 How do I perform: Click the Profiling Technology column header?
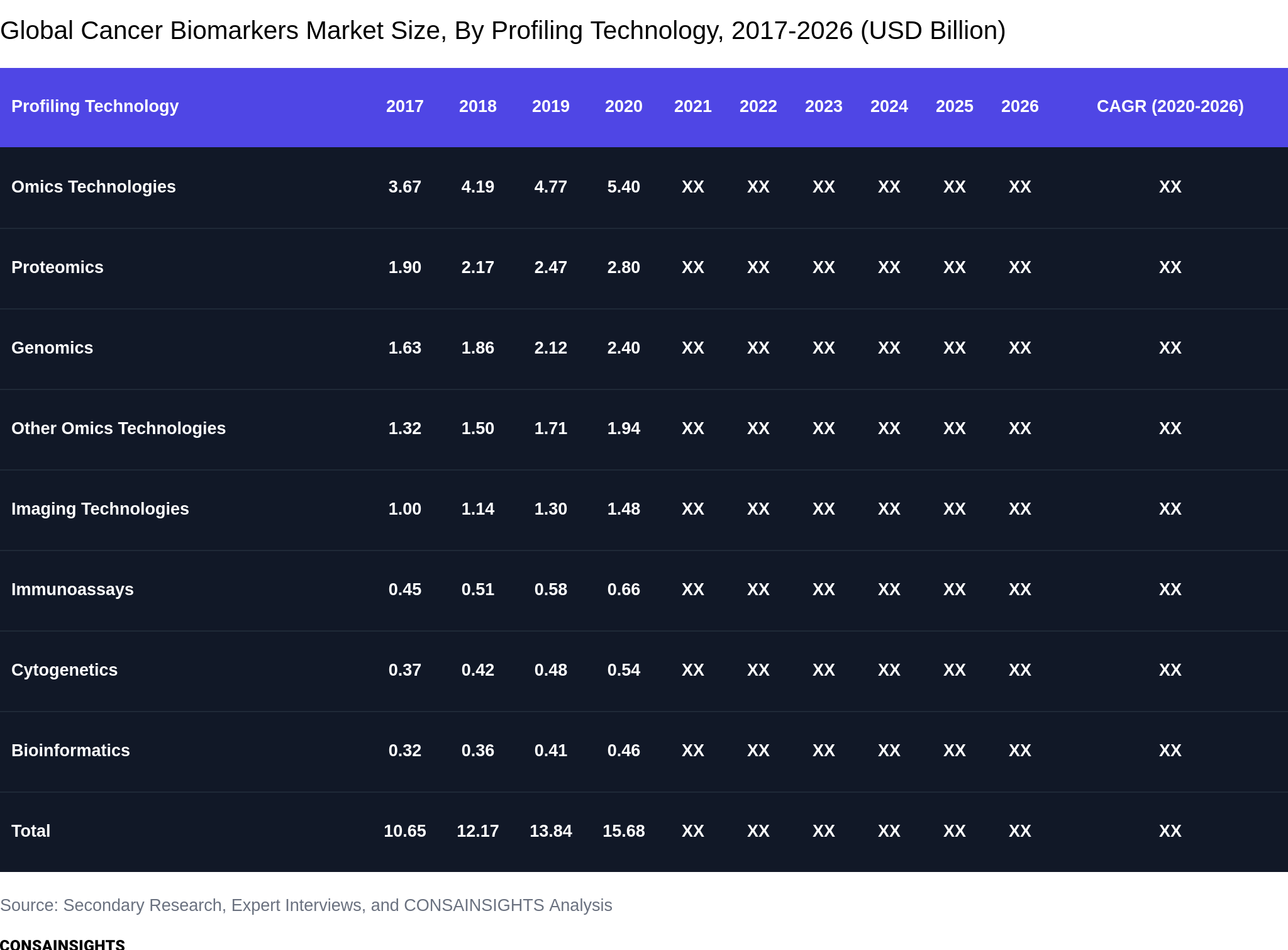95,106
